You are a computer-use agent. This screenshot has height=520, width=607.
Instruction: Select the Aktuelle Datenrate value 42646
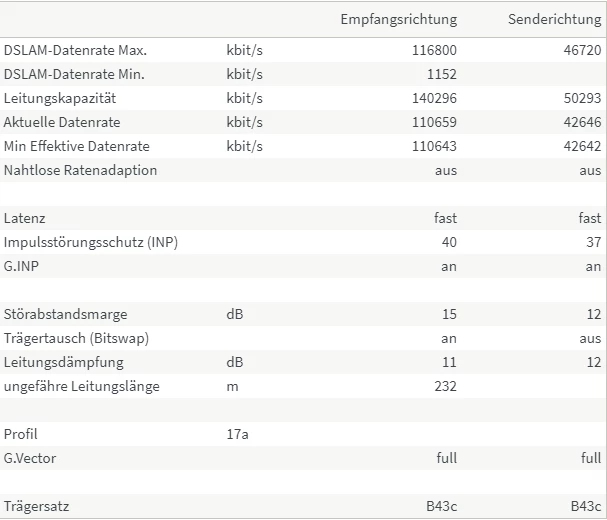click(582, 122)
